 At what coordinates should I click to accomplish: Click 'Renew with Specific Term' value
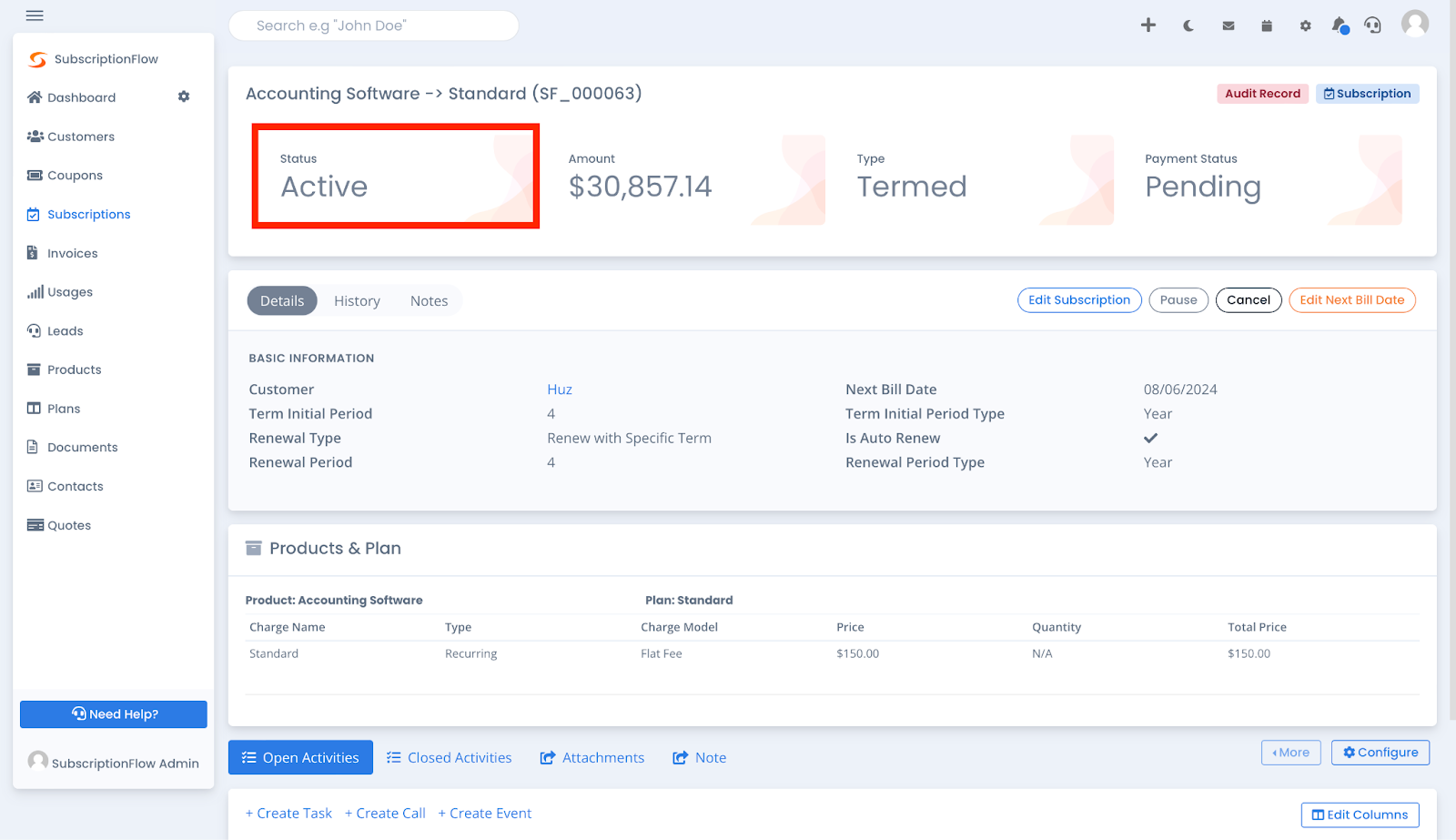[629, 438]
